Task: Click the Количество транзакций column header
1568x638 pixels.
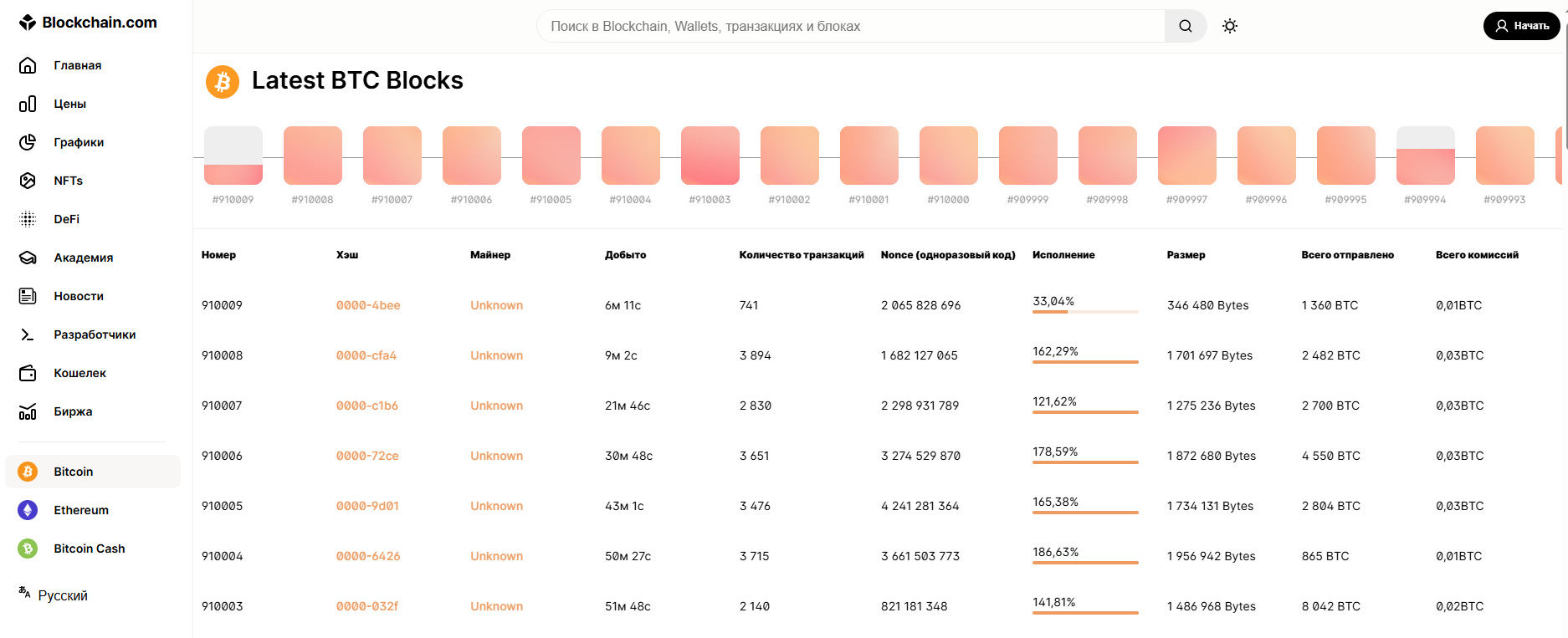Action: coord(802,255)
